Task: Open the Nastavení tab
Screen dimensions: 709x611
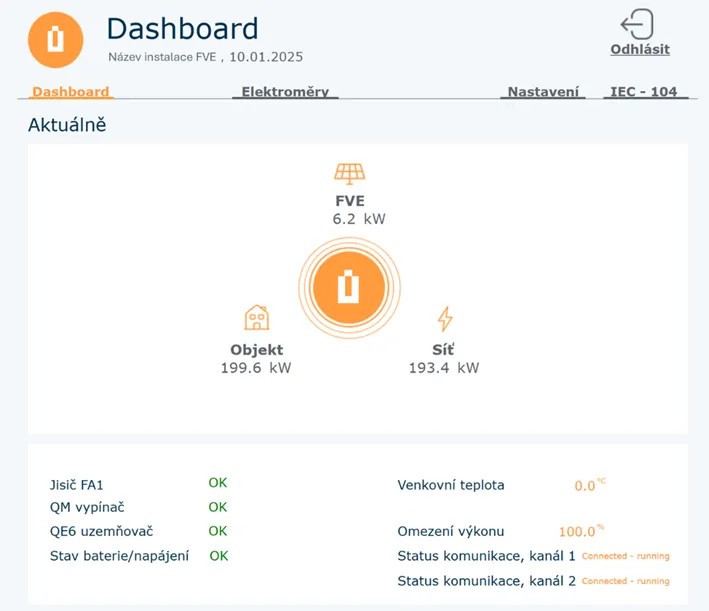Action: 543,92
